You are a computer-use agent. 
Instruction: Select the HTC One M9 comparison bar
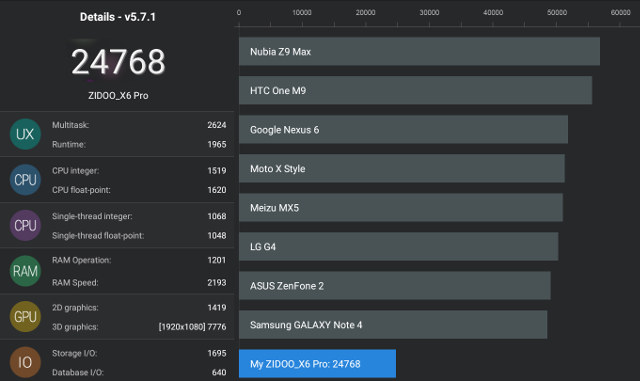[415, 90]
